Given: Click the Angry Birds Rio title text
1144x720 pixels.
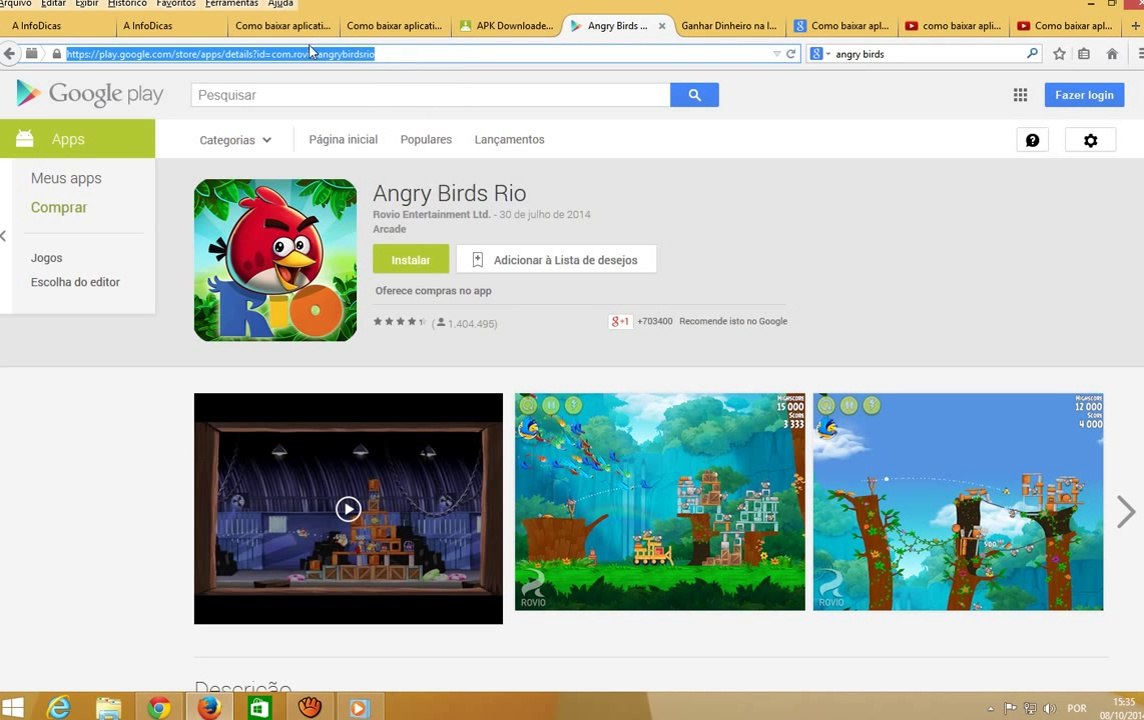Looking at the screenshot, I should point(449,193).
